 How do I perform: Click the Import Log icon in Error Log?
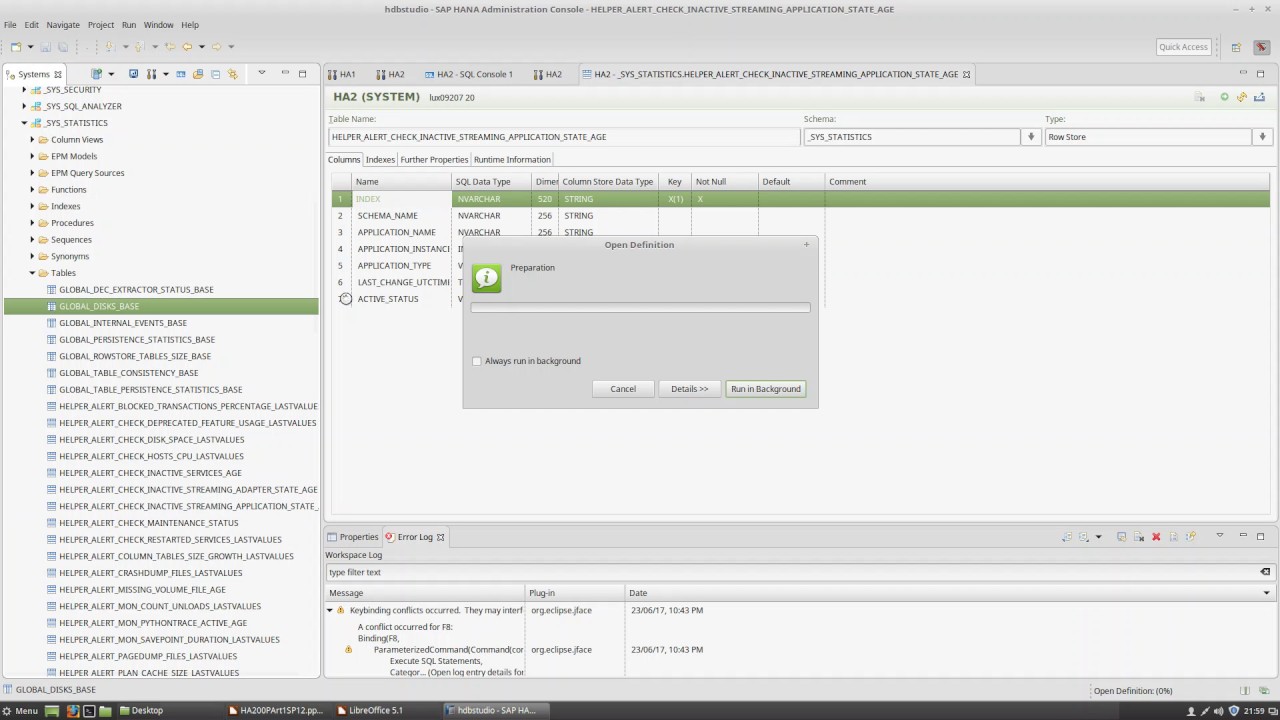pos(1084,537)
